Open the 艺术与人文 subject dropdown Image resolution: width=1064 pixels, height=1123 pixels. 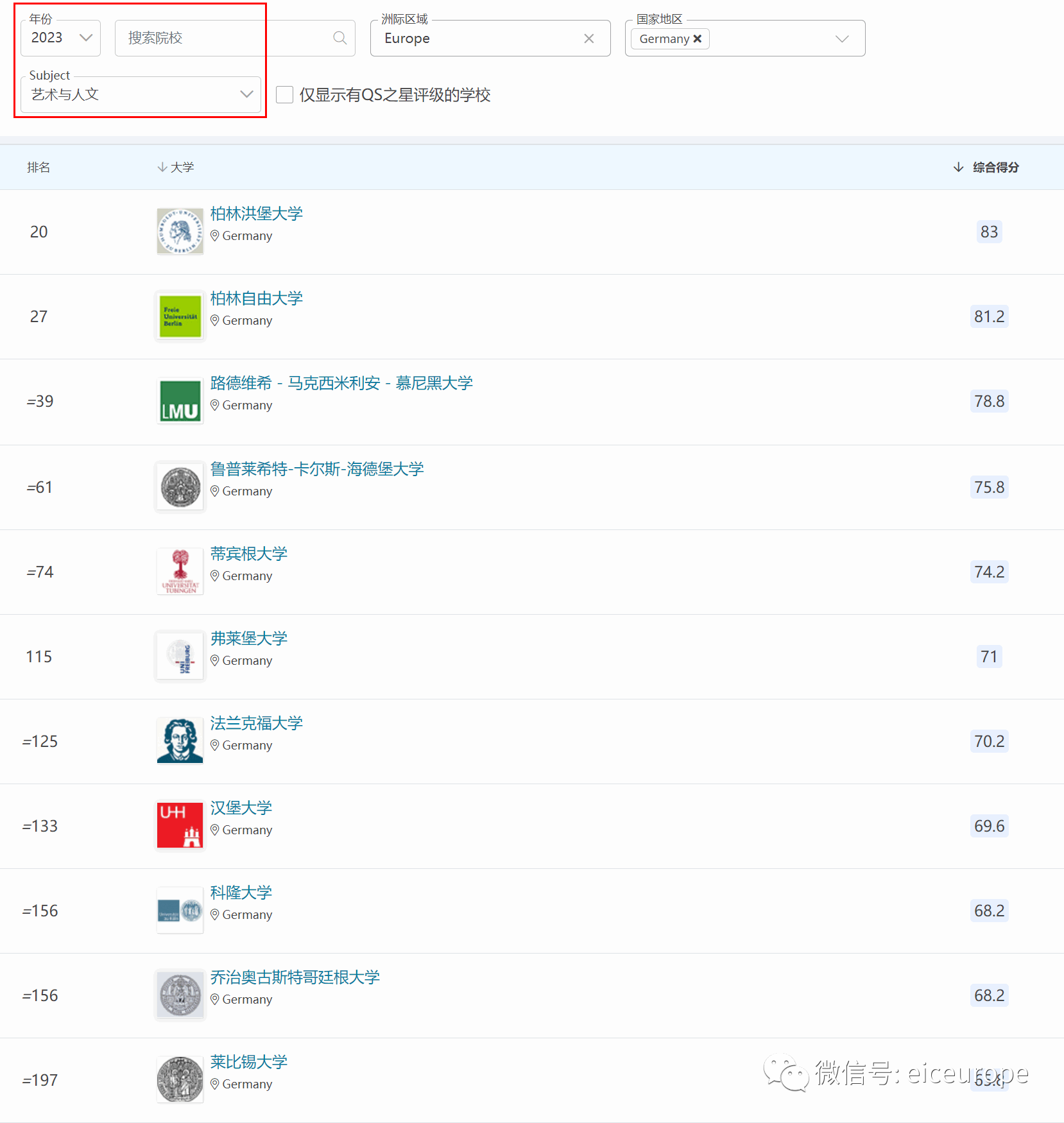[141, 94]
